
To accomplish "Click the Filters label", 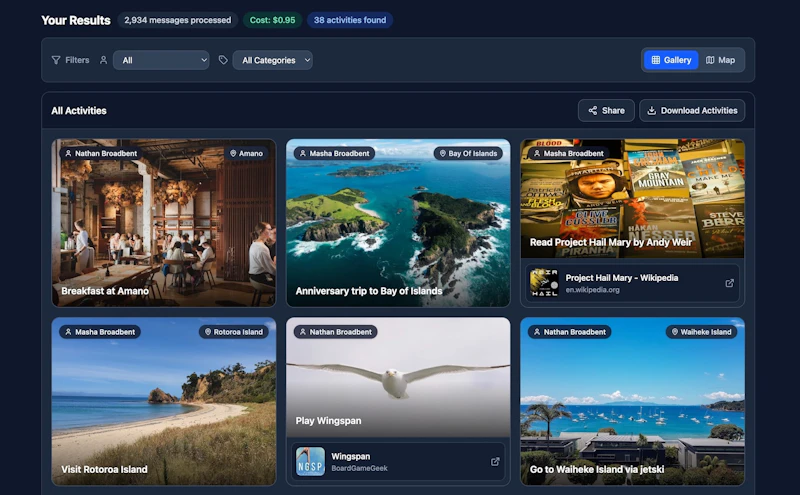I will click(77, 60).
